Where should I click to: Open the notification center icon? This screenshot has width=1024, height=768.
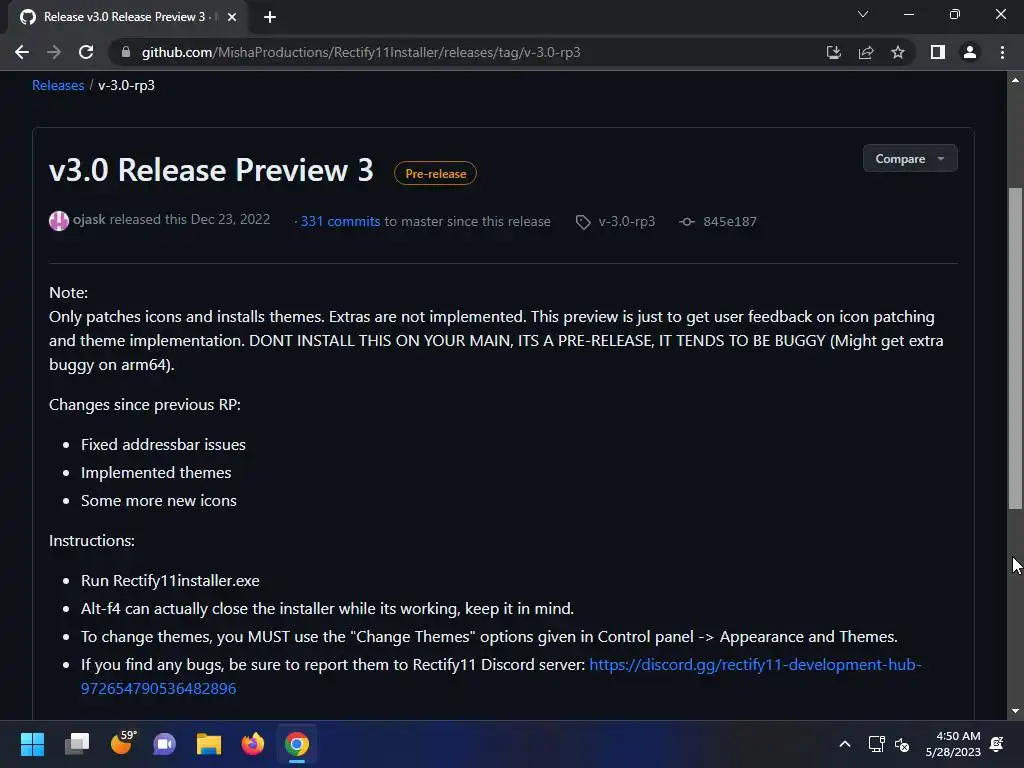(997, 744)
